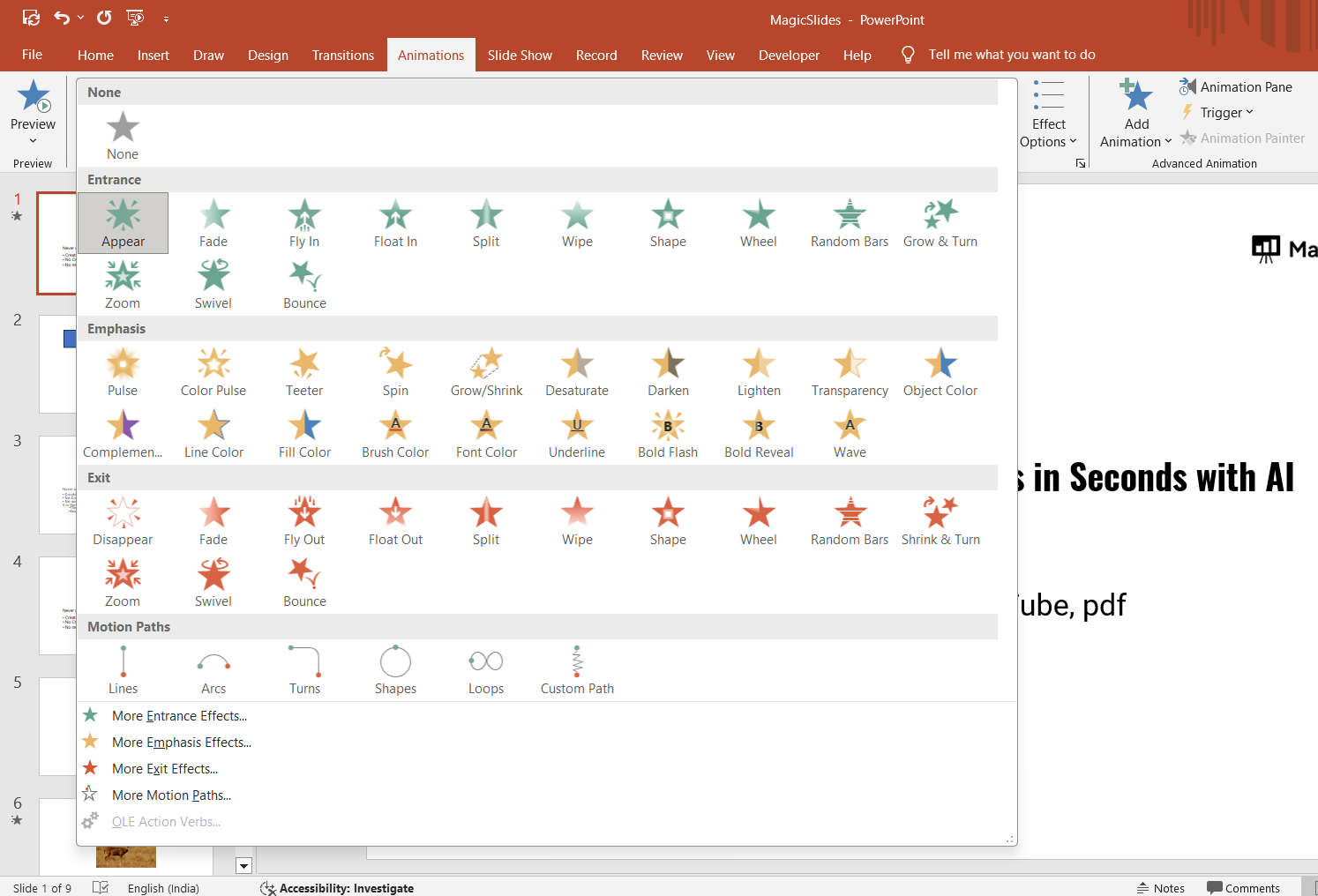Screen dimensions: 1318x896
Task: Choose None to remove animation
Action: pyautogui.click(x=123, y=136)
